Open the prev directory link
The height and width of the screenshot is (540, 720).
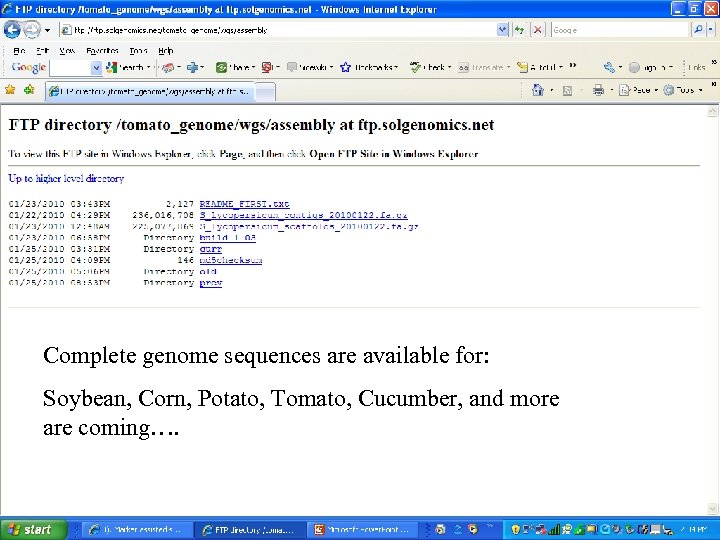pos(211,283)
